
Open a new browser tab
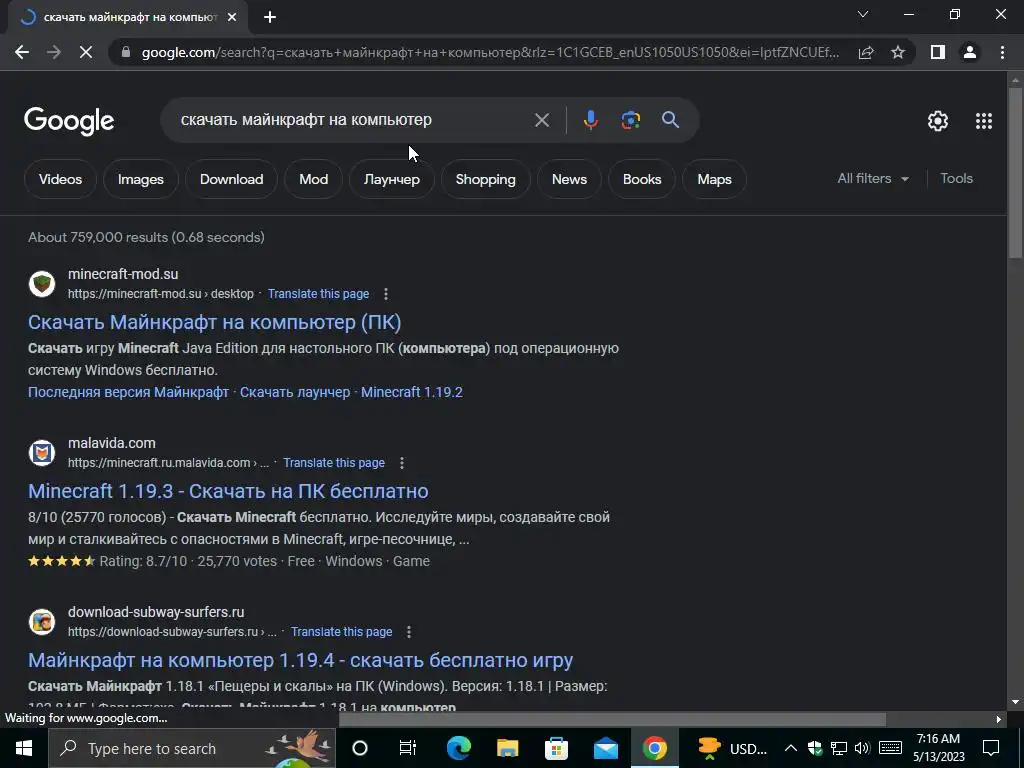coord(270,17)
